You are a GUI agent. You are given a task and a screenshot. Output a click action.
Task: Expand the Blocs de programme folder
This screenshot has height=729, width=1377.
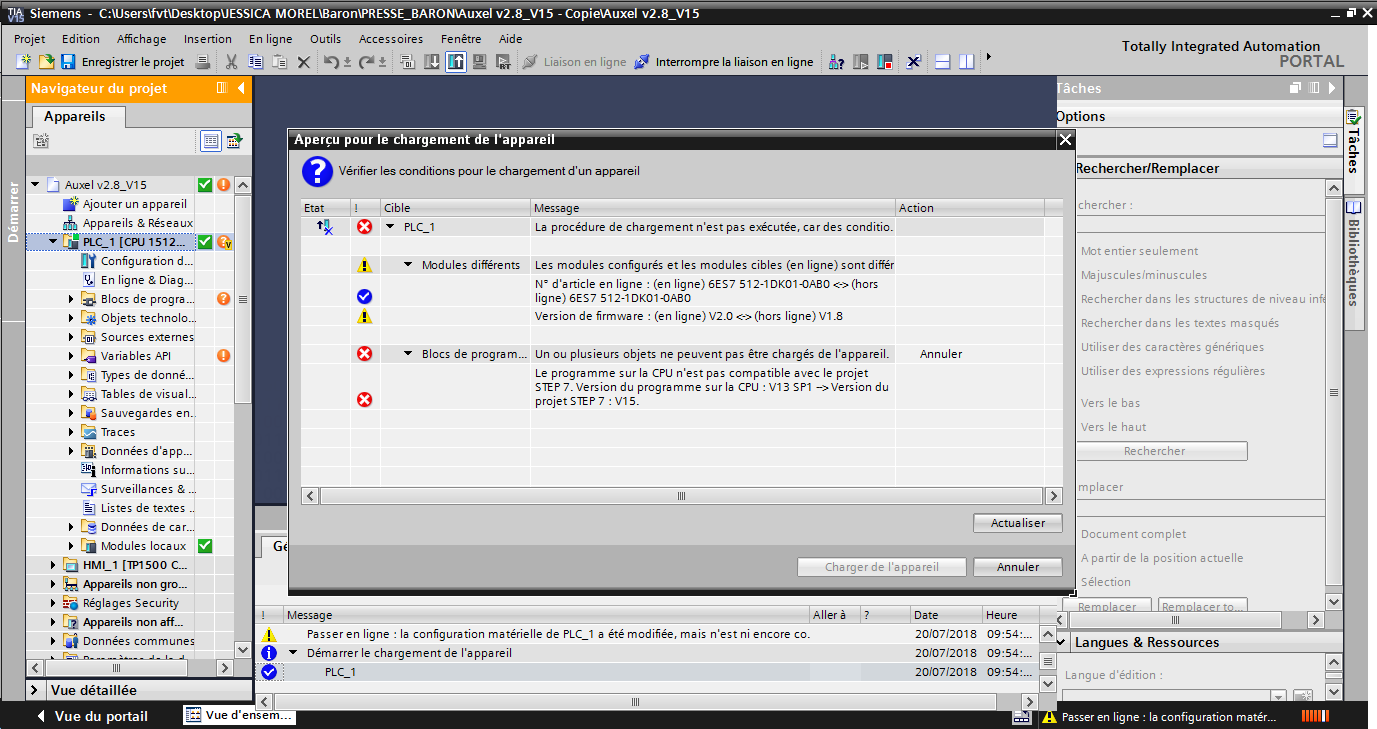point(71,299)
